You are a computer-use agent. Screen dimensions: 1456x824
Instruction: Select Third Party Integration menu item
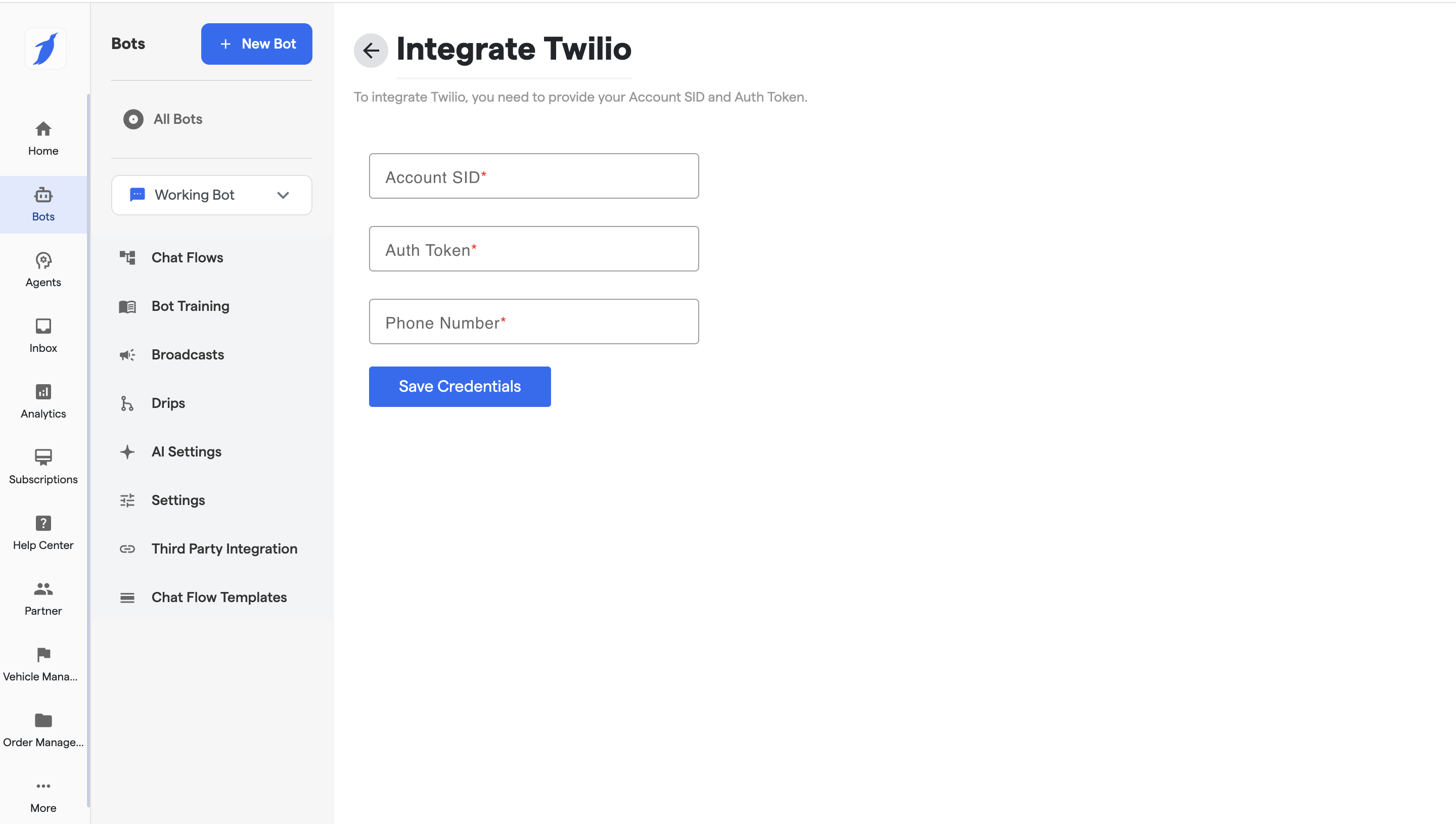224,549
